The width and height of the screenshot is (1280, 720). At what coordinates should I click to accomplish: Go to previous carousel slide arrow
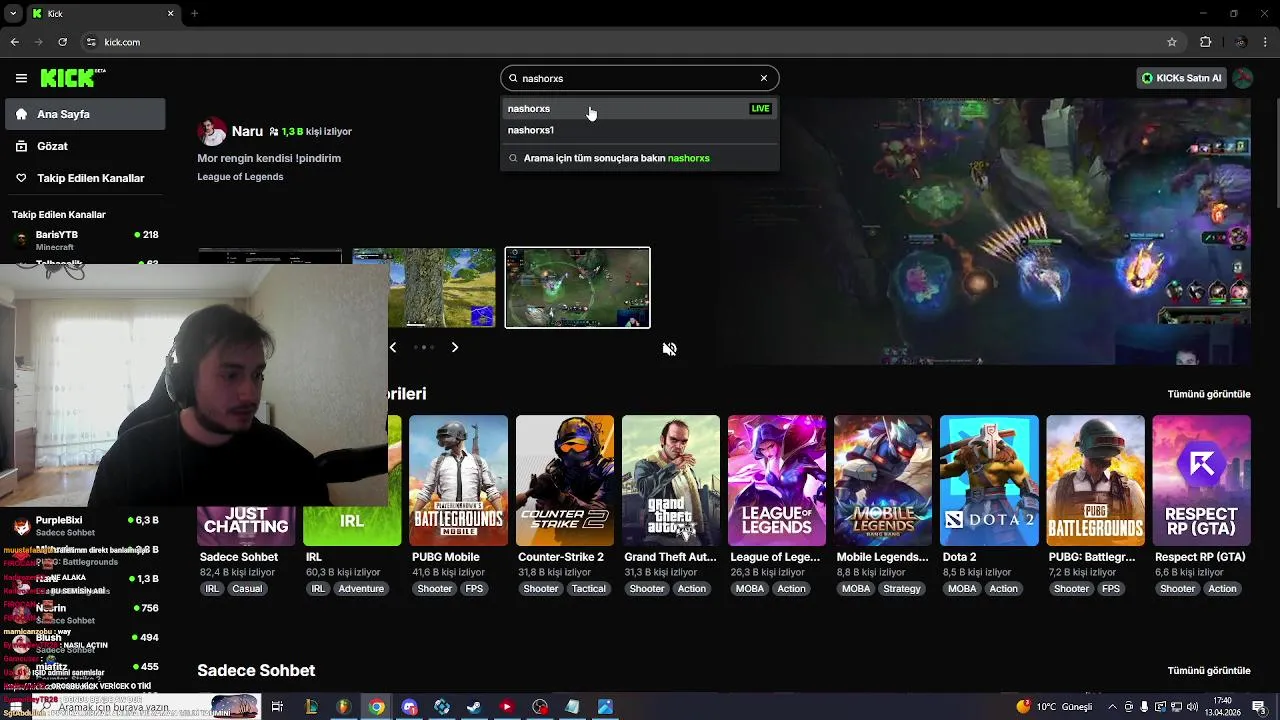(x=393, y=347)
